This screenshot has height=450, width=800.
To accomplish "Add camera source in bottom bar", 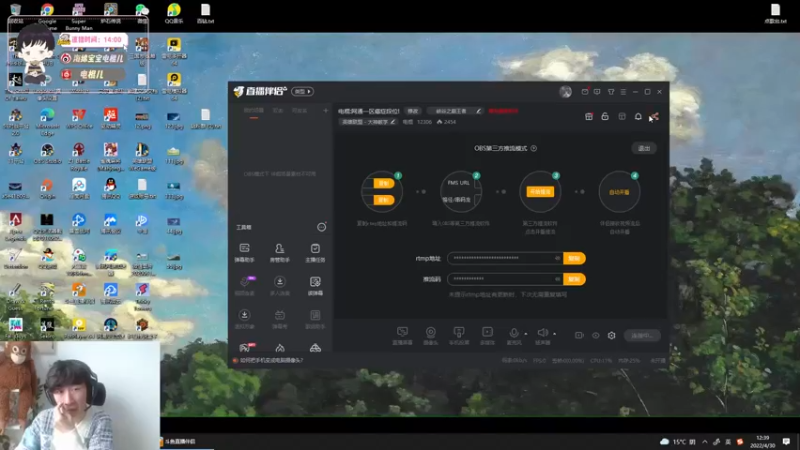I will pos(431,336).
